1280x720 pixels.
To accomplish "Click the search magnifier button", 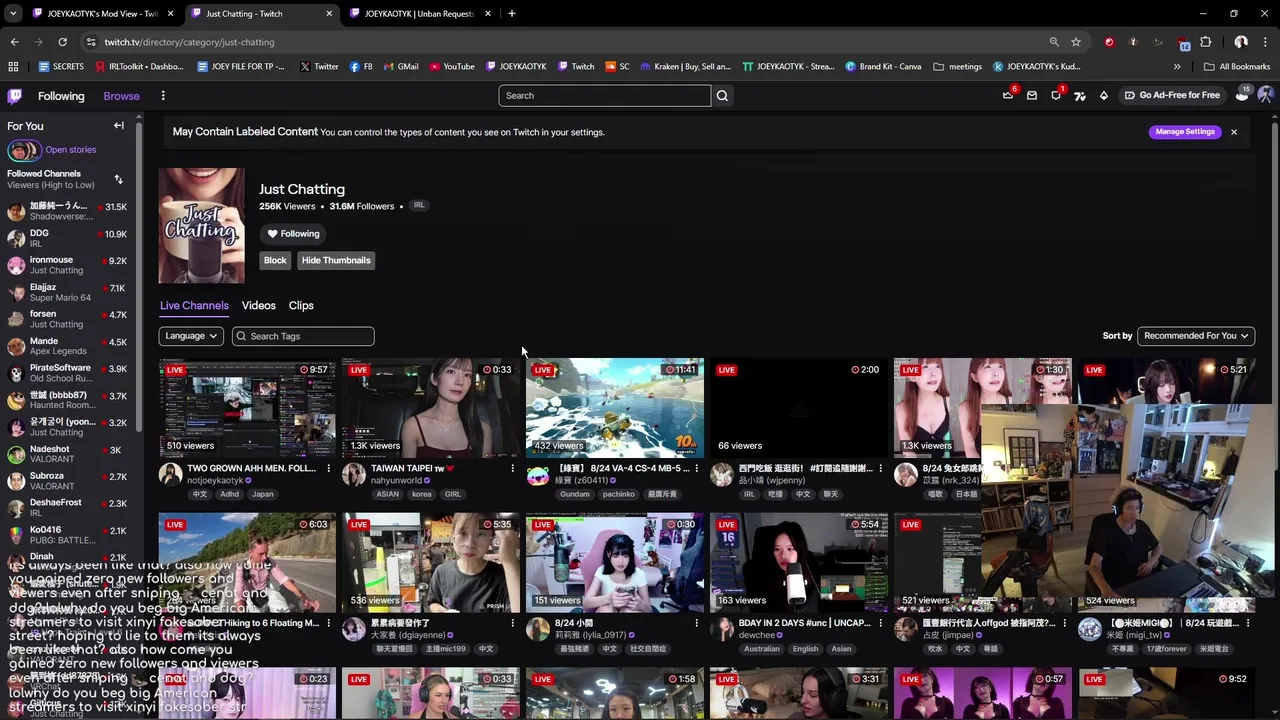I will (x=722, y=95).
